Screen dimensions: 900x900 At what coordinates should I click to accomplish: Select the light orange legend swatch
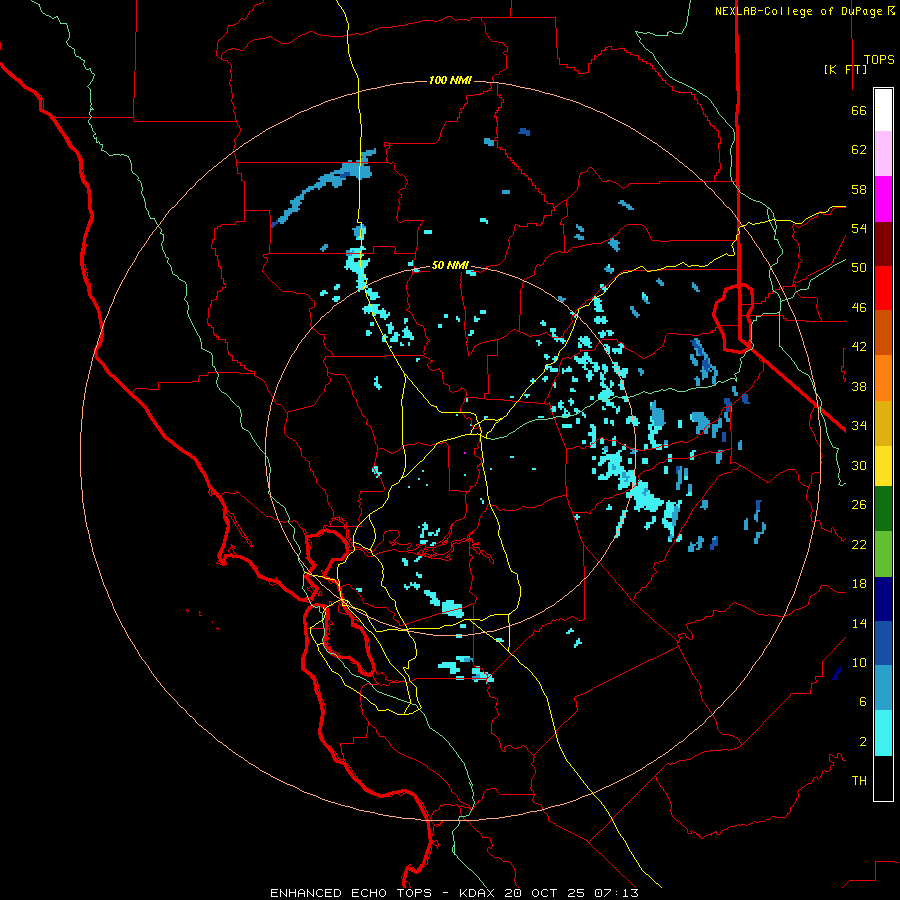click(x=883, y=378)
